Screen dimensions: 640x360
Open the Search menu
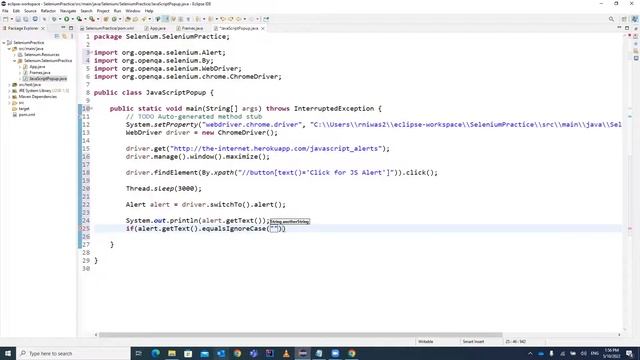86,11
